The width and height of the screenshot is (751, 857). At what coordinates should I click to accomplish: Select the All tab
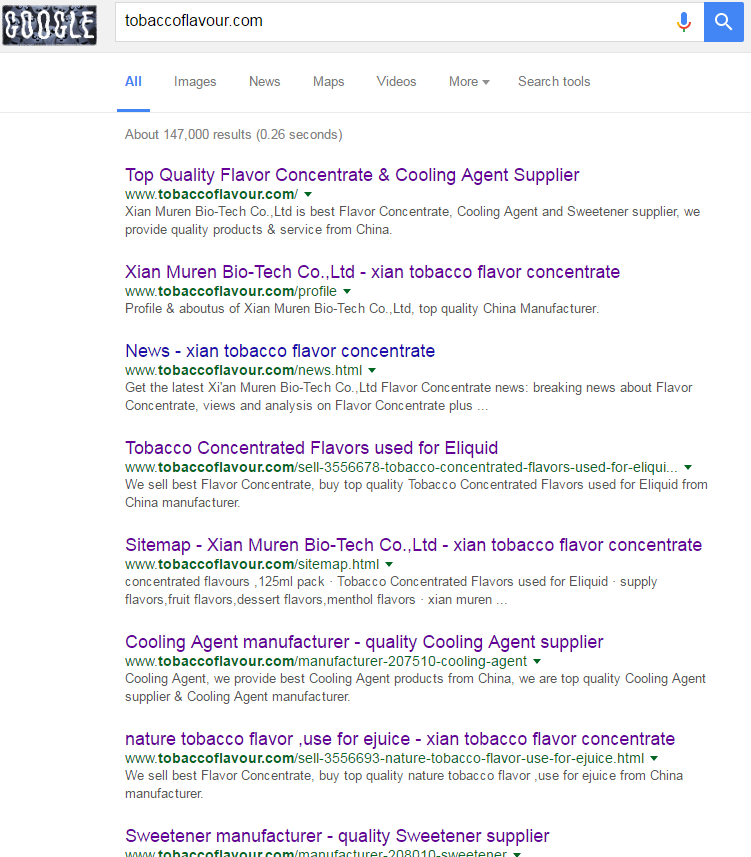pos(133,81)
